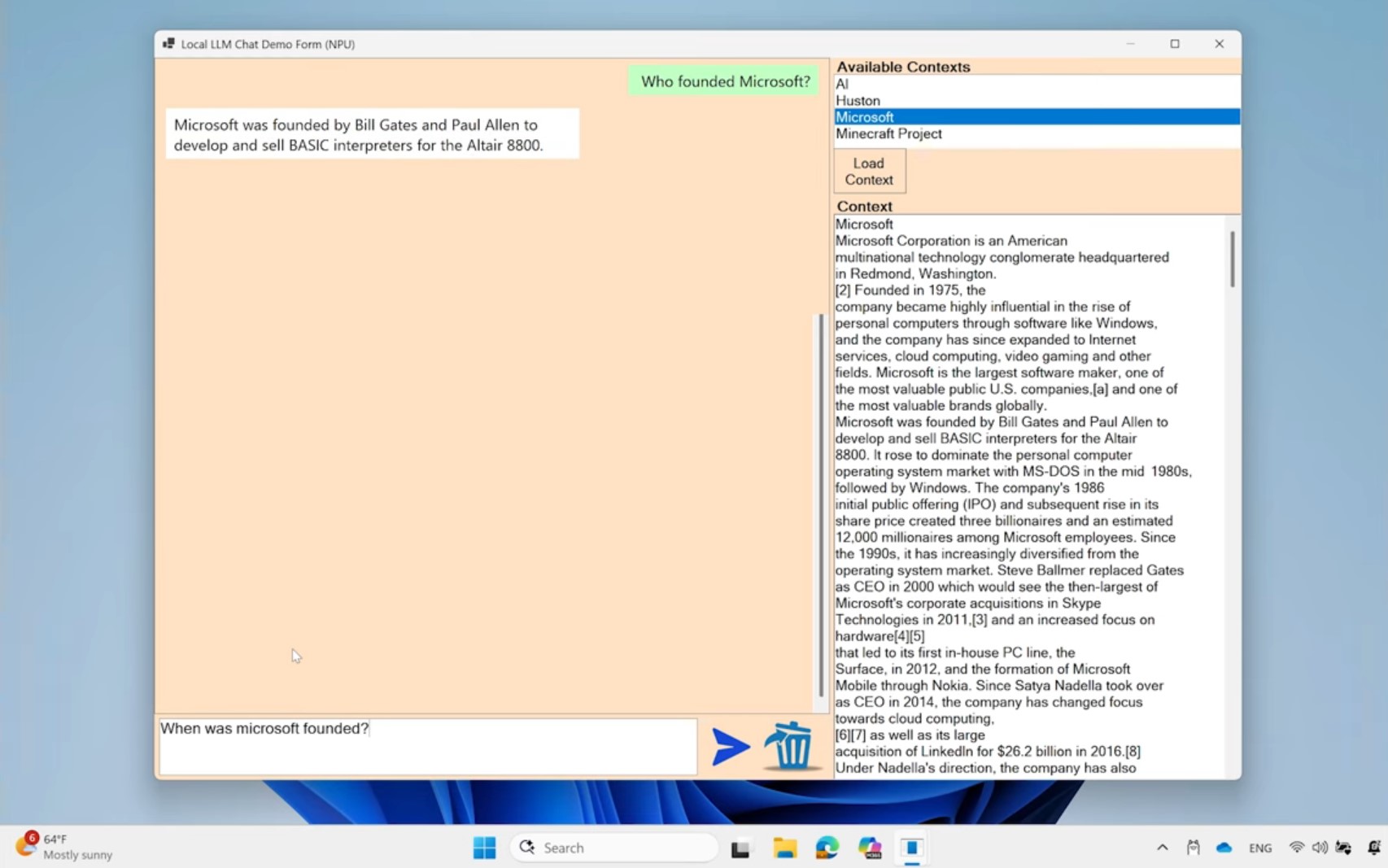This screenshot has height=868, width=1388.
Task: Show hidden system tray icons
Action: tap(1162, 848)
